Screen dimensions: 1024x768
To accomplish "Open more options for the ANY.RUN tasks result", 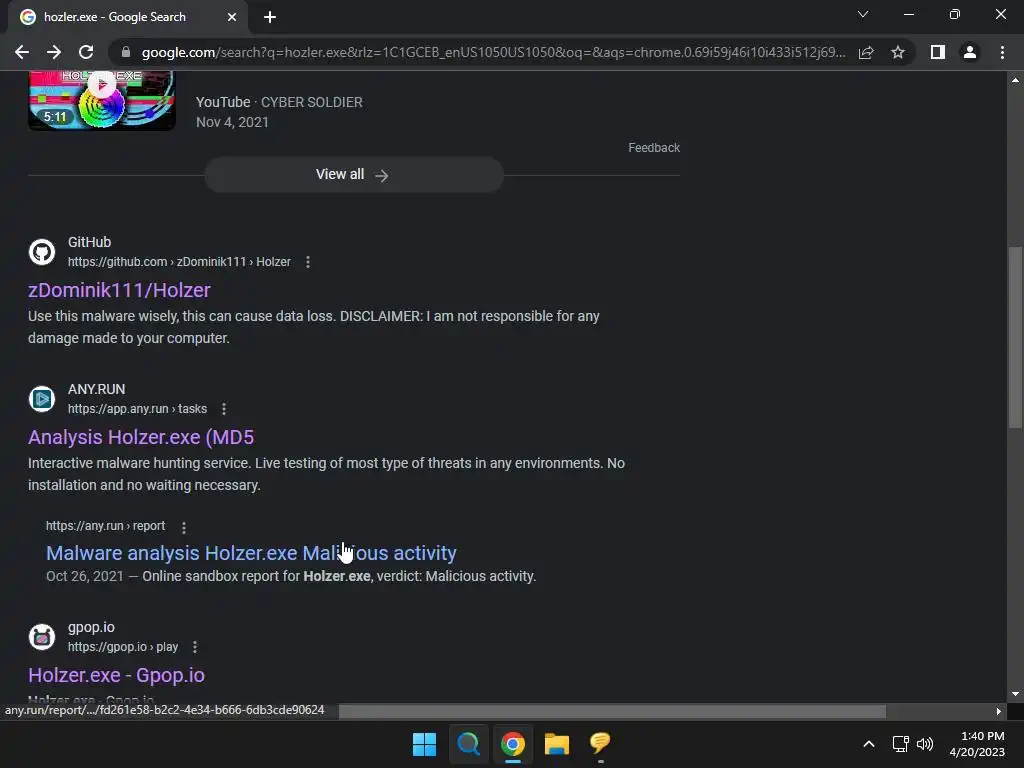I will [x=224, y=409].
